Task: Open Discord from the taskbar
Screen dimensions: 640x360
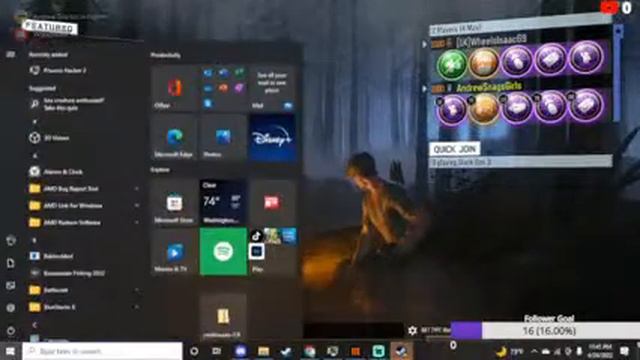Action: (x=240, y=351)
